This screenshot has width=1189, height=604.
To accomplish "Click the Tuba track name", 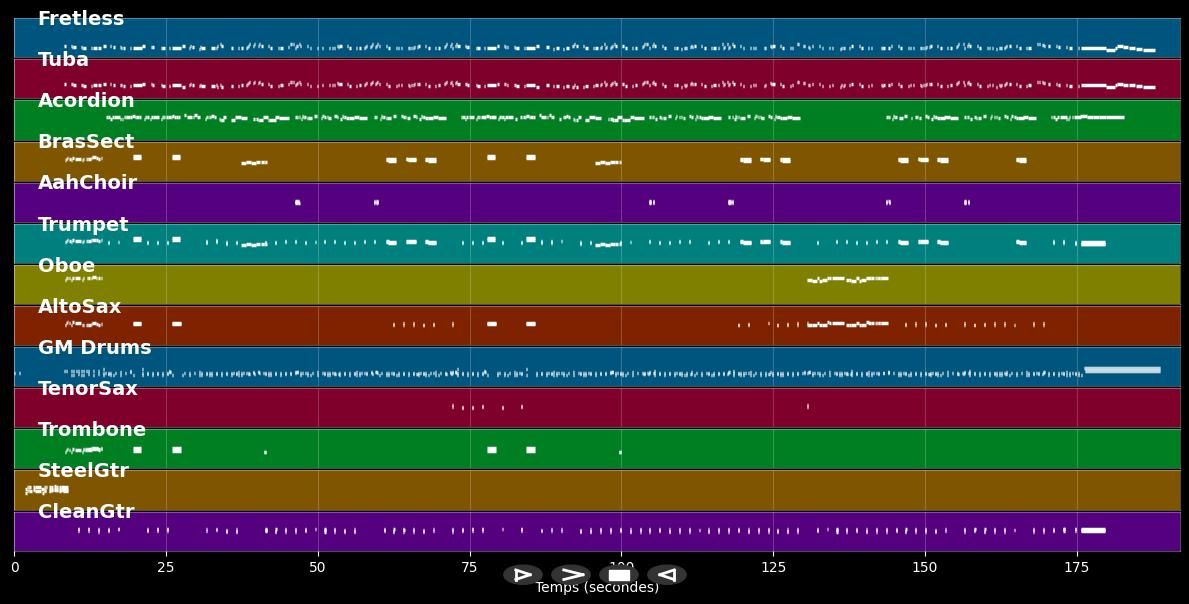I will (x=63, y=60).
